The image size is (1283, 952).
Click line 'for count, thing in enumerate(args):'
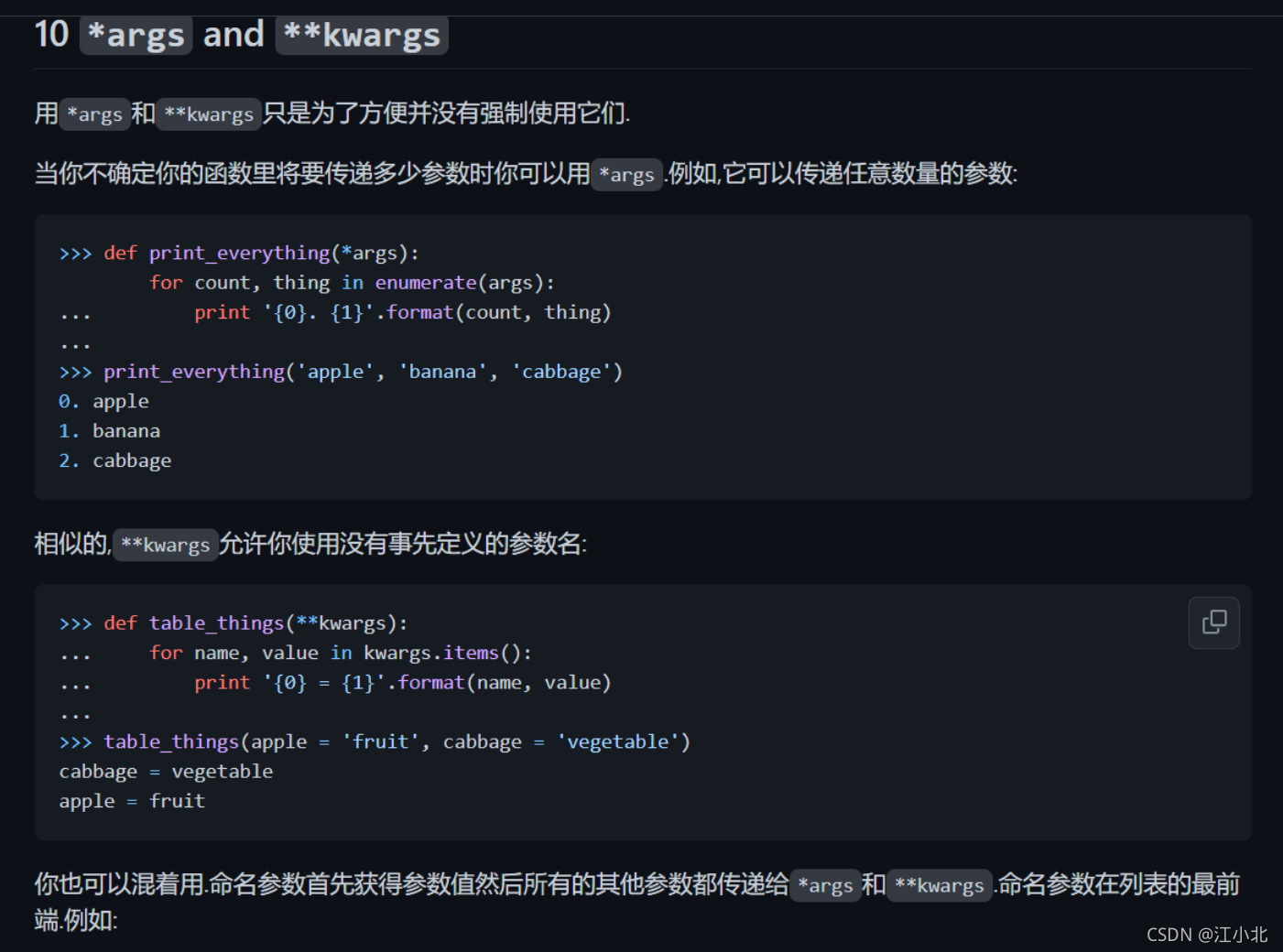[352, 283]
